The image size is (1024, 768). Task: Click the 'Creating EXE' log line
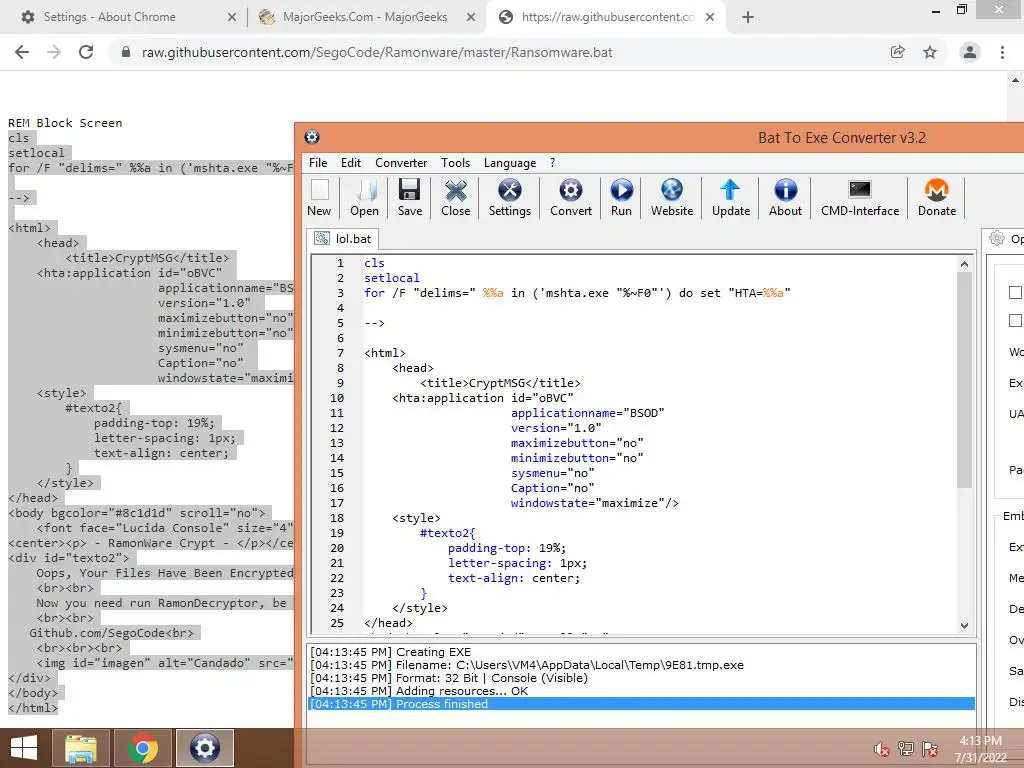coord(391,652)
